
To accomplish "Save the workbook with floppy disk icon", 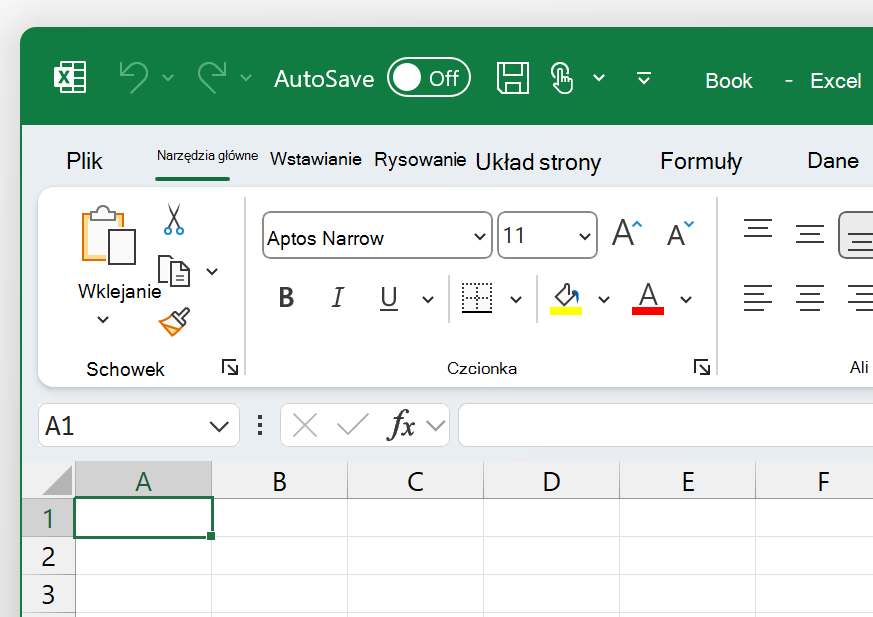I will coord(513,78).
